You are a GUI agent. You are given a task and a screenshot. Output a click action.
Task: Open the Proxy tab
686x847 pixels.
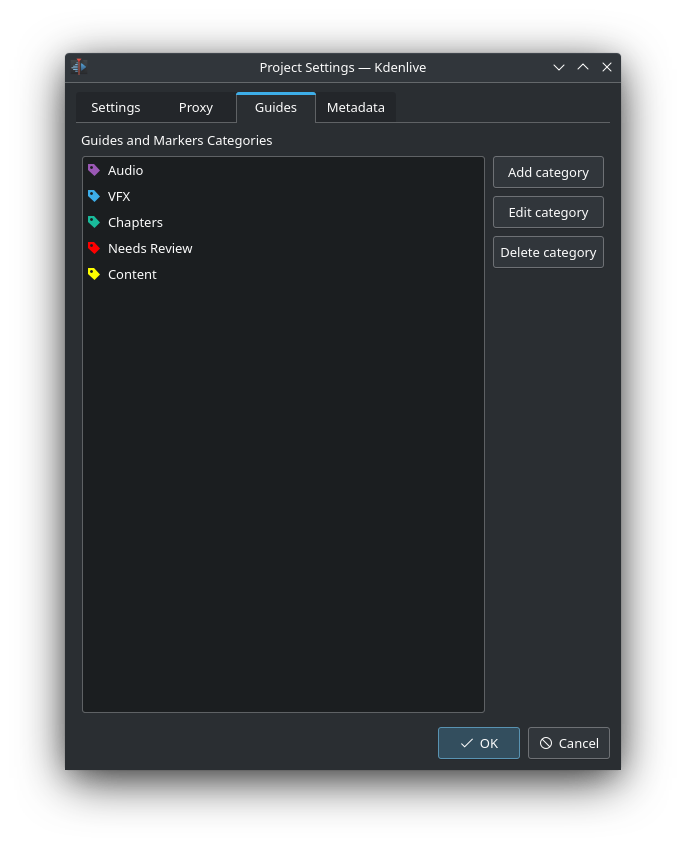coord(196,108)
